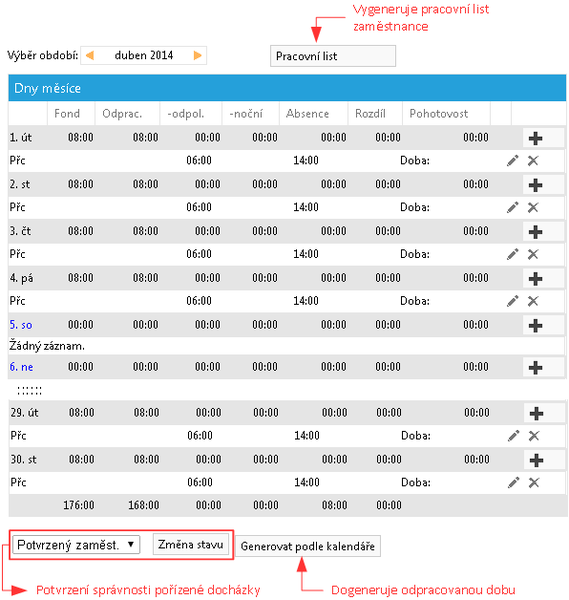Select the 2. st day label

click(x=20, y=184)
